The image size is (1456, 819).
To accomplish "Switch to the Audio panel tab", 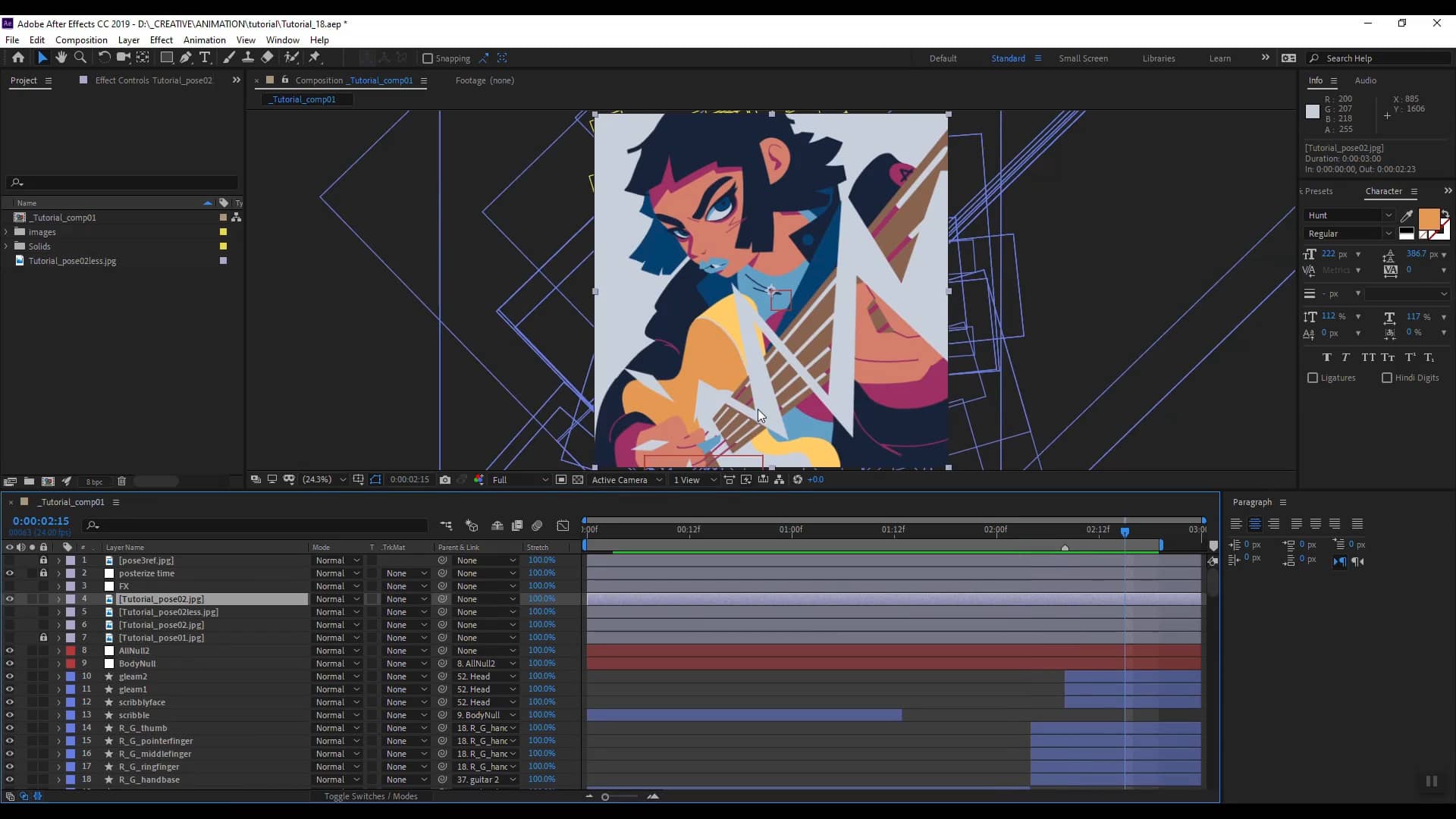I will 1366,80.
